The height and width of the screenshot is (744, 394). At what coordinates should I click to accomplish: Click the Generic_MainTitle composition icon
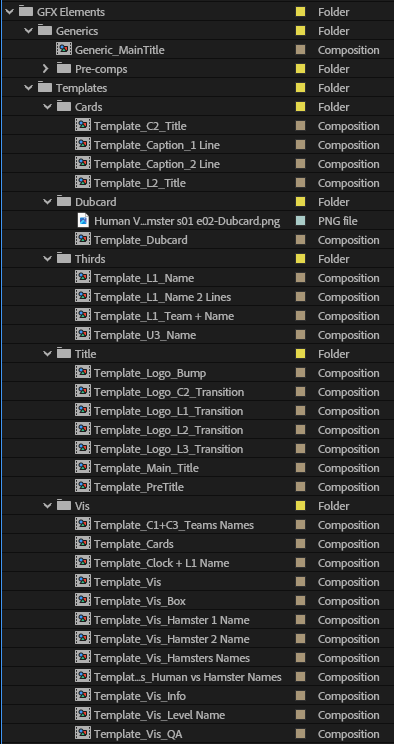tap(64, 49)
